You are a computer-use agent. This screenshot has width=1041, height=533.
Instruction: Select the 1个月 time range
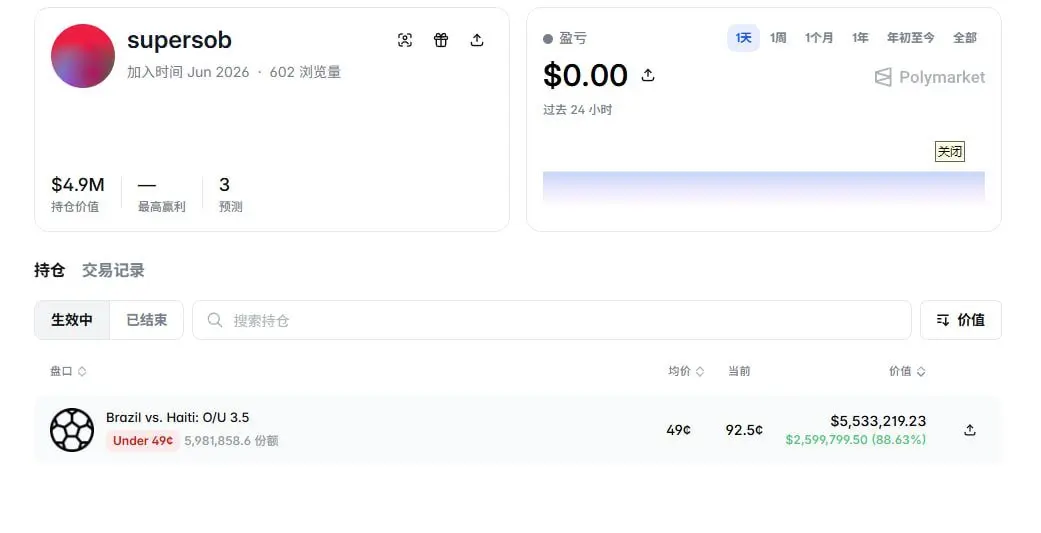819,38
